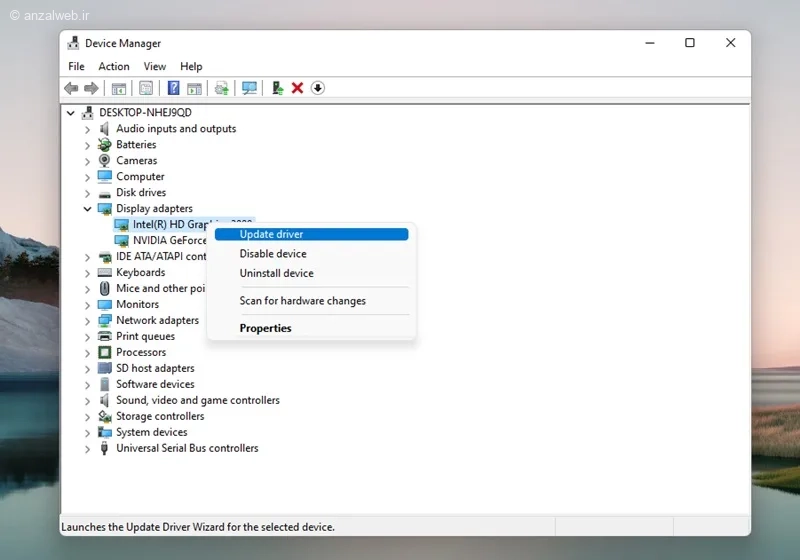Click the enable device toolbar icon
The image size is (800, 560).
(x=277, y=88)
